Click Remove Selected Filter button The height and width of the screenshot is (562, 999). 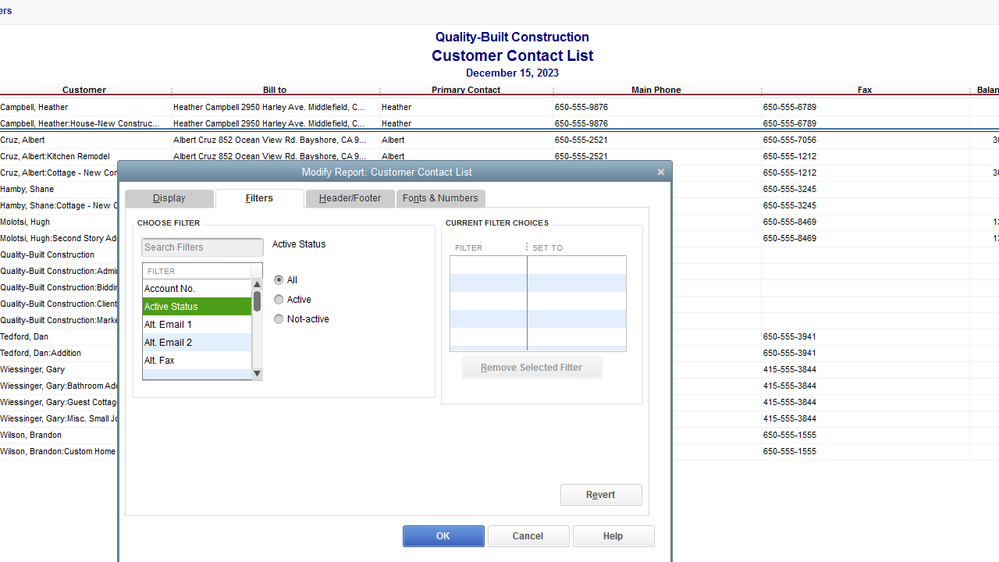pos(531,368)
